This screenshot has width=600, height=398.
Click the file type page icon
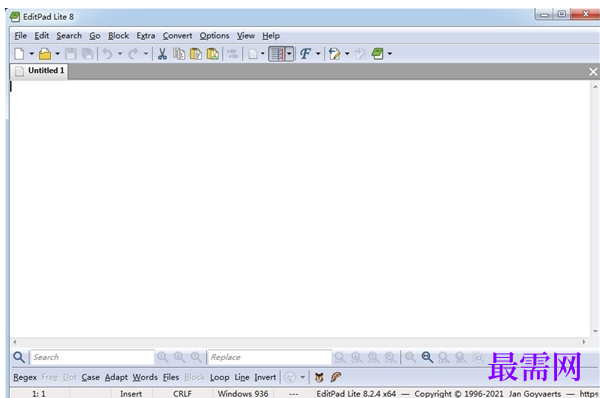pos(253,54)
